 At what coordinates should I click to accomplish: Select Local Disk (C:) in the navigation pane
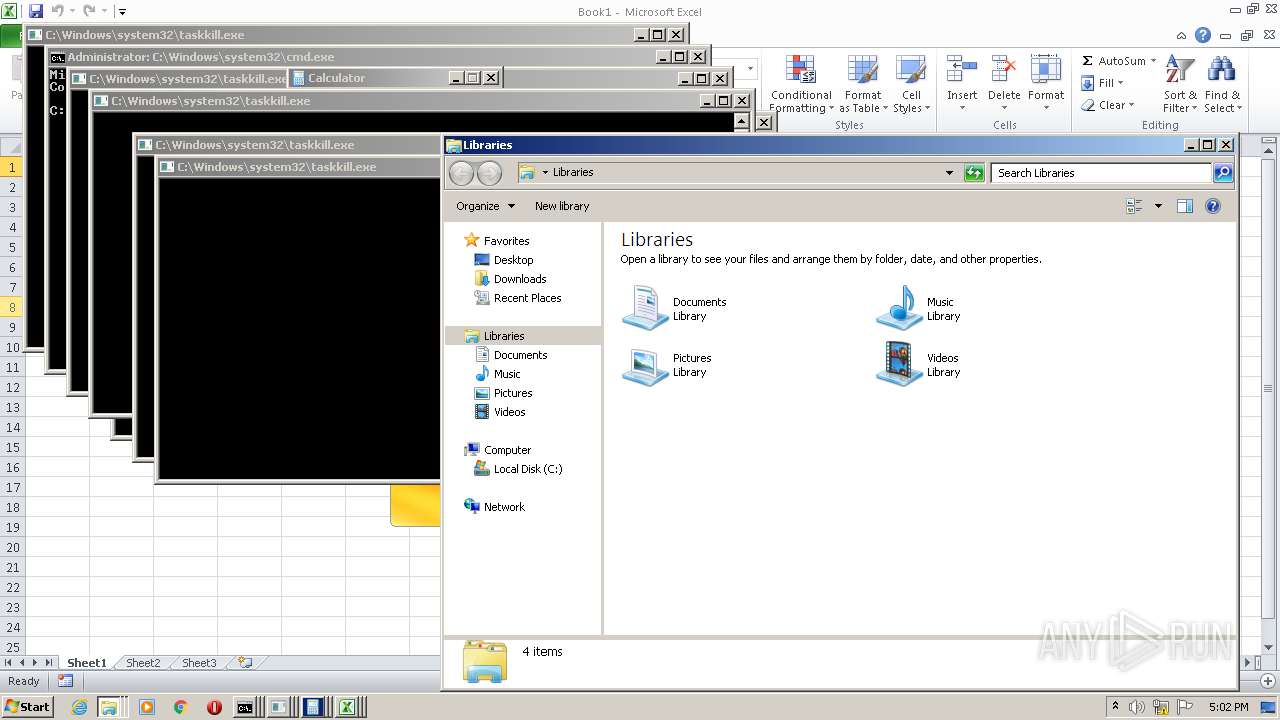click(527, 469)
